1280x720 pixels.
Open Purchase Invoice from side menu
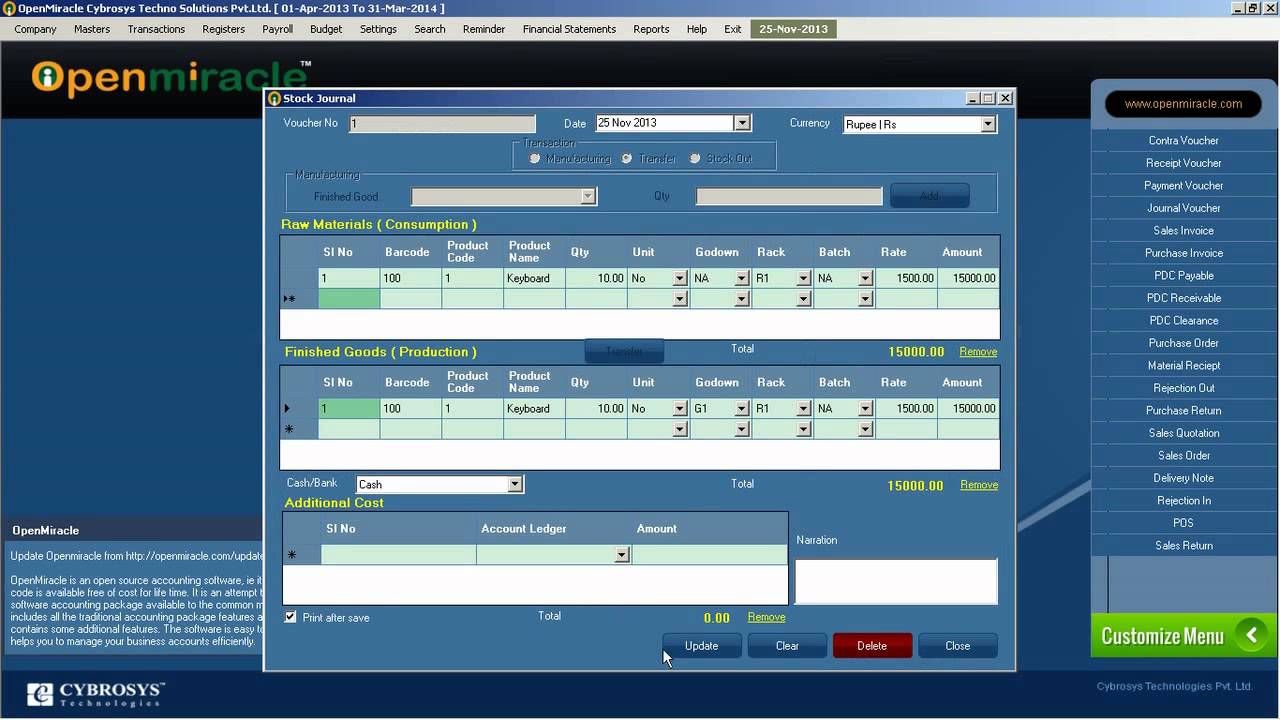point(1183,253)
